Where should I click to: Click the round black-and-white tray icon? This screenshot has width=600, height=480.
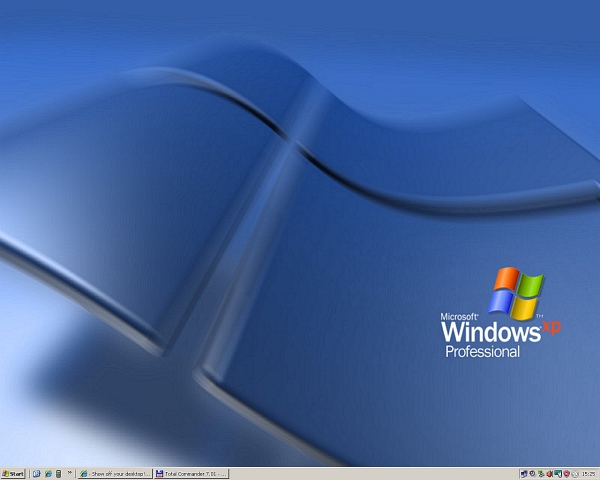533,473
